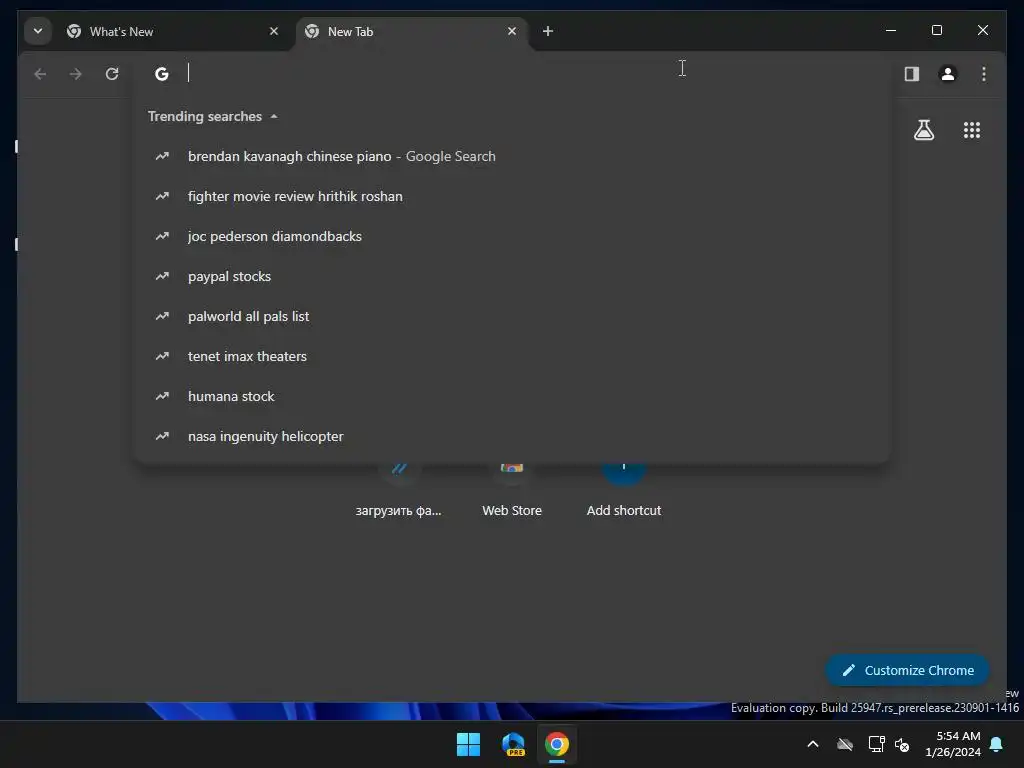Click the muted volume tray icon
This screenshot has width=1024, height=768.
(902, 744)
